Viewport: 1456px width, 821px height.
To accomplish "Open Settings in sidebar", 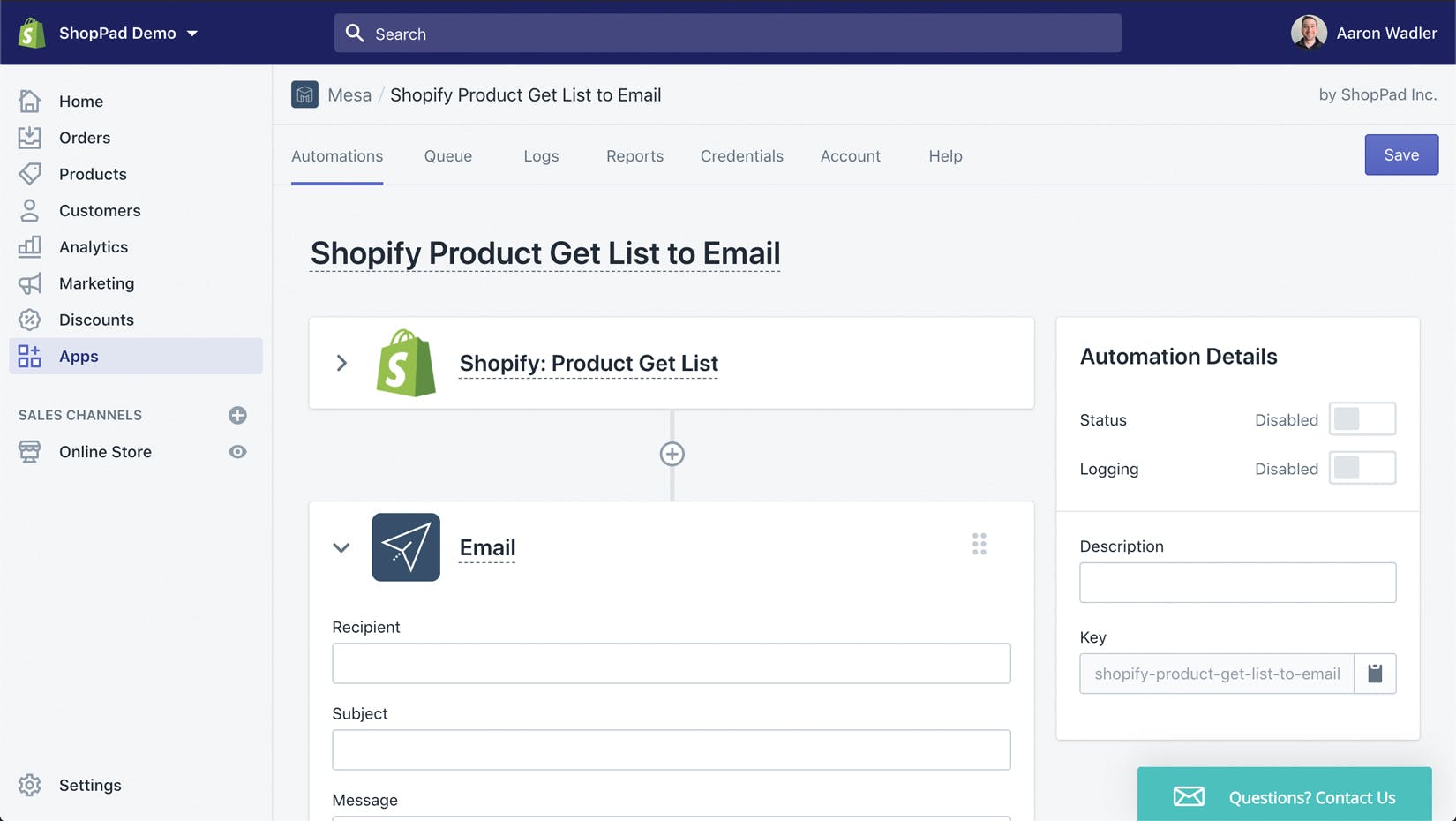I will 90,785.
